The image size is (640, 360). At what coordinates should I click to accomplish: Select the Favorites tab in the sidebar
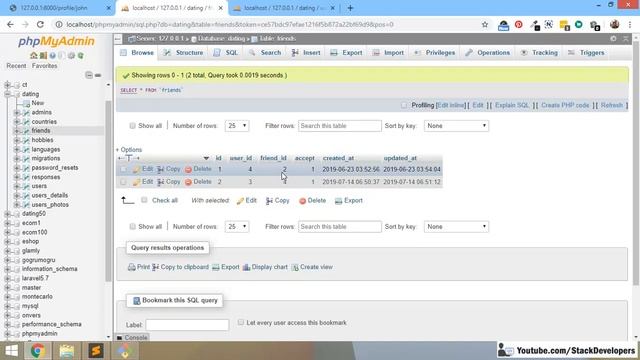coord(44,66)
